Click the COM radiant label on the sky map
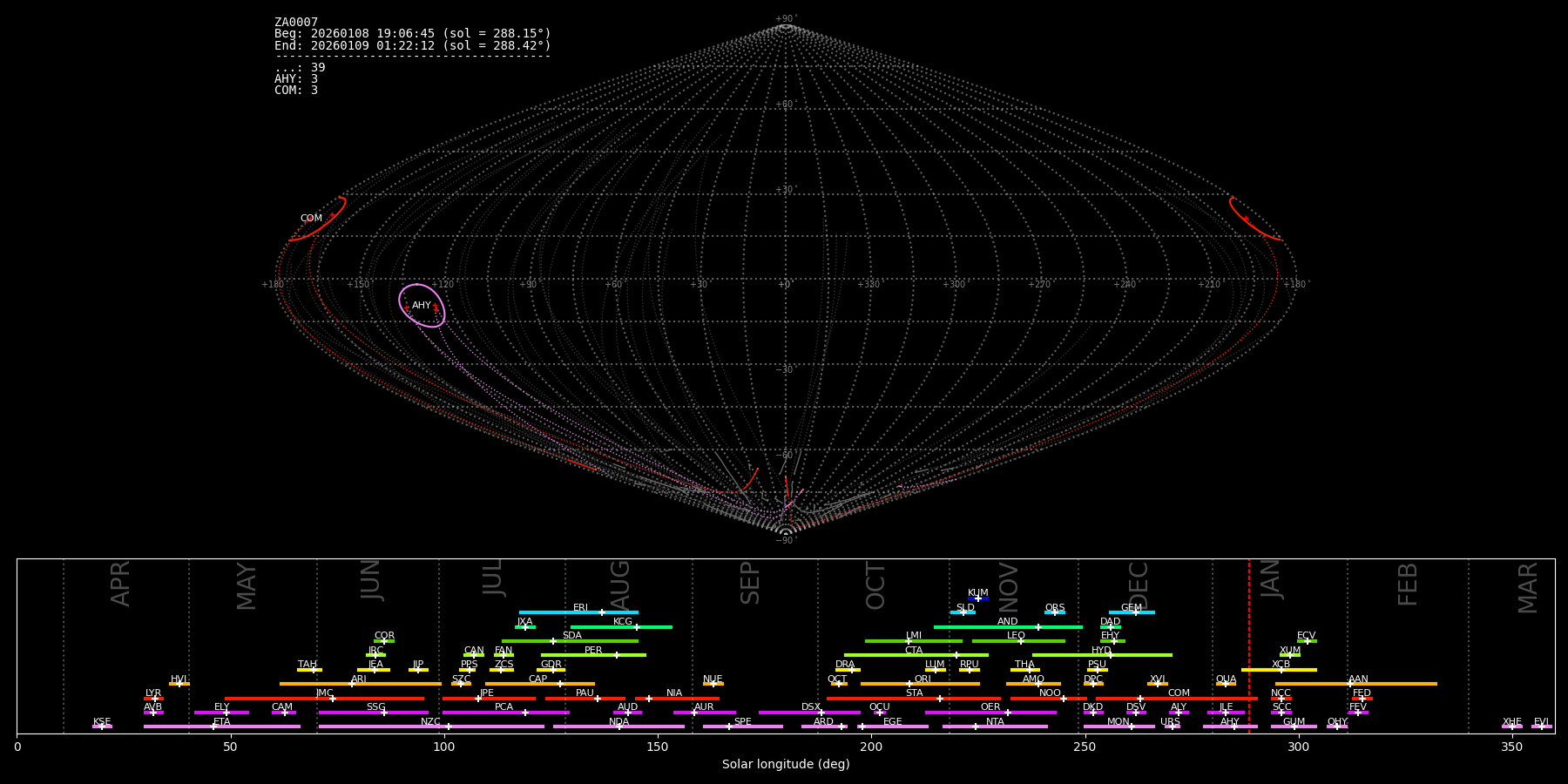Screen dimensions: 1568x784 311,219
